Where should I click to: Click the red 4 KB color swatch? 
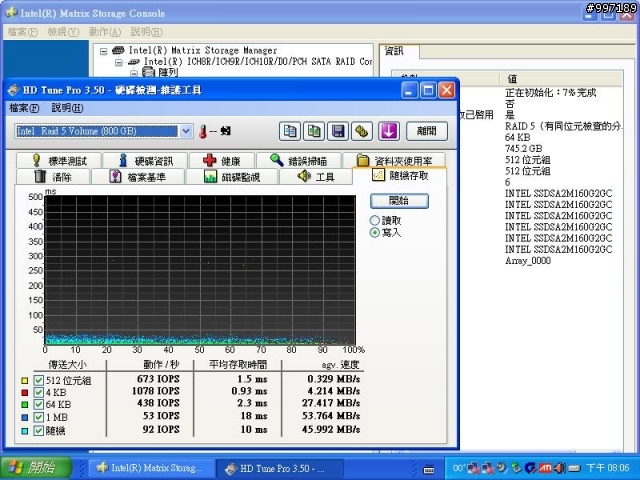point(24,393)
